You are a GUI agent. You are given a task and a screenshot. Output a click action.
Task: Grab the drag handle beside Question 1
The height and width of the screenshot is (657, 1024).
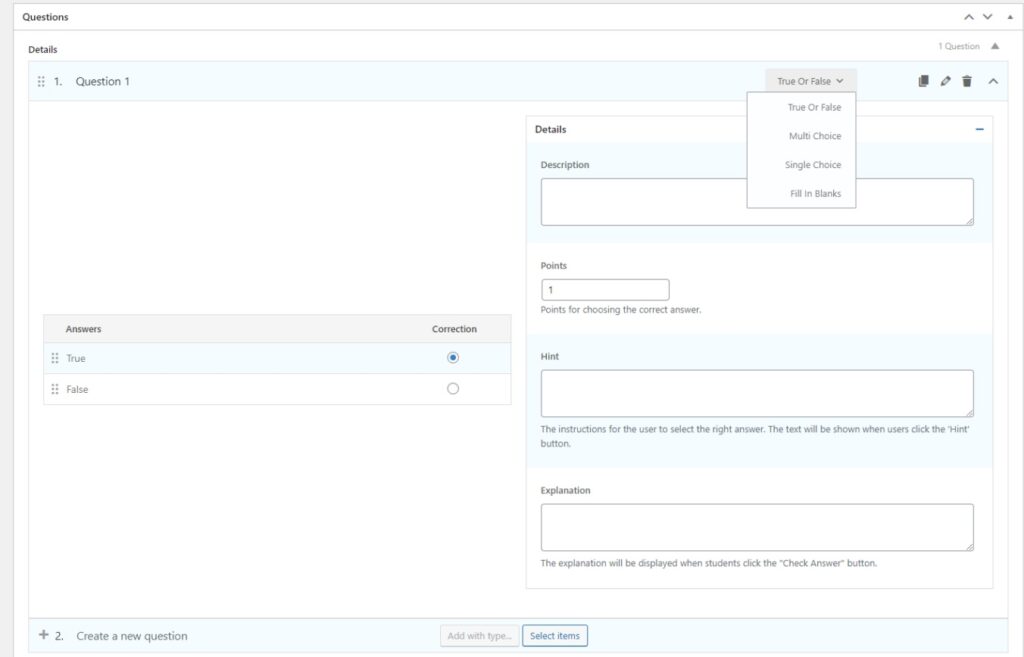(41, 81)
